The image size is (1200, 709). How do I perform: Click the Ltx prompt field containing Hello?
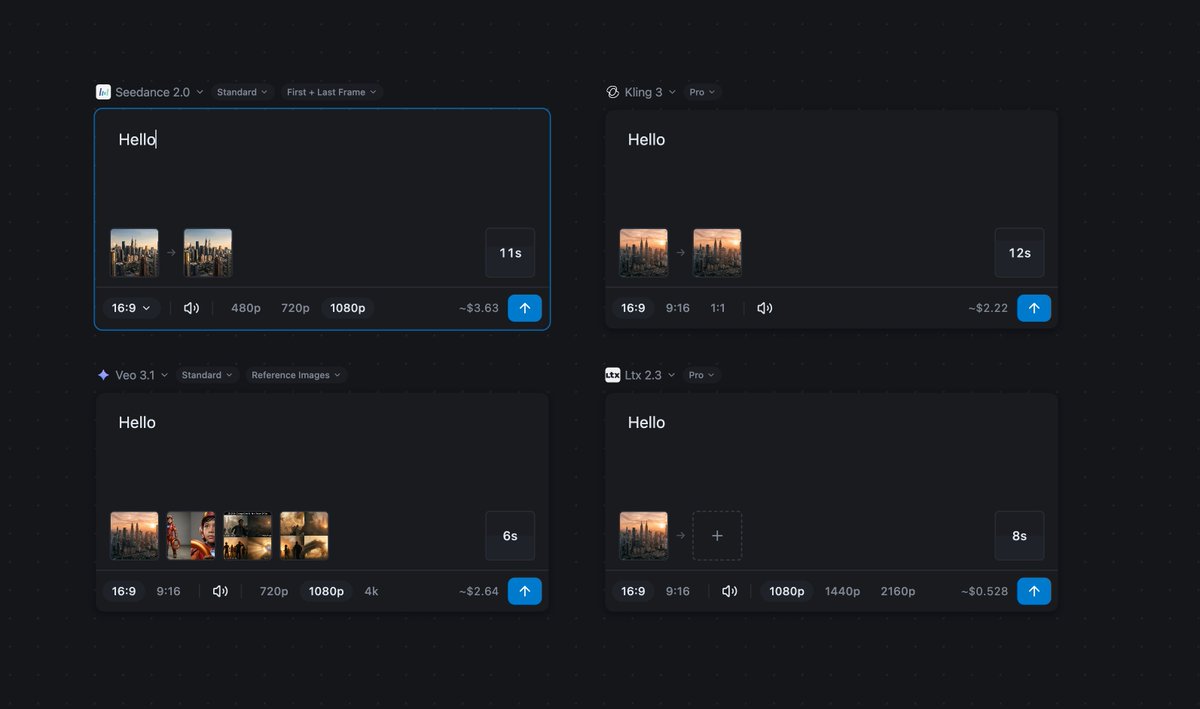point(832,451)
